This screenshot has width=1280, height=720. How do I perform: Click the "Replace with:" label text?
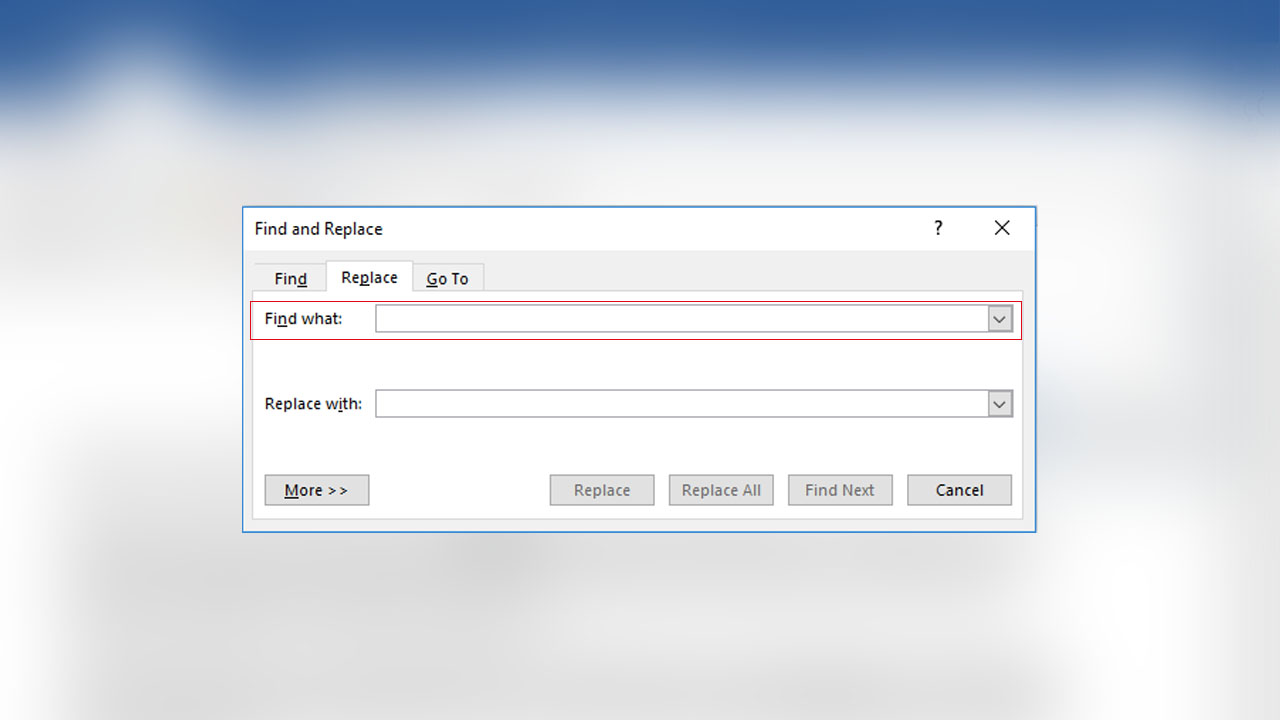point(313,404)
